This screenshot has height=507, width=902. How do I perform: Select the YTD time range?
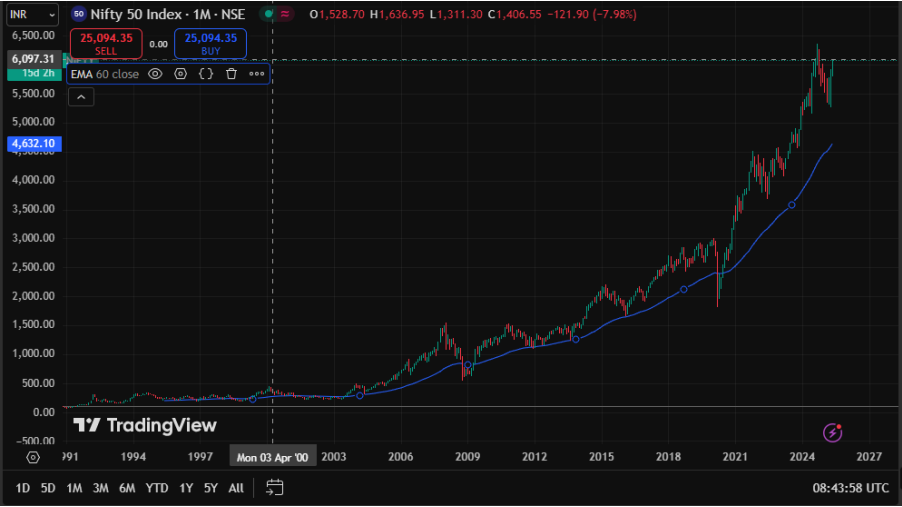click(156, 488)
